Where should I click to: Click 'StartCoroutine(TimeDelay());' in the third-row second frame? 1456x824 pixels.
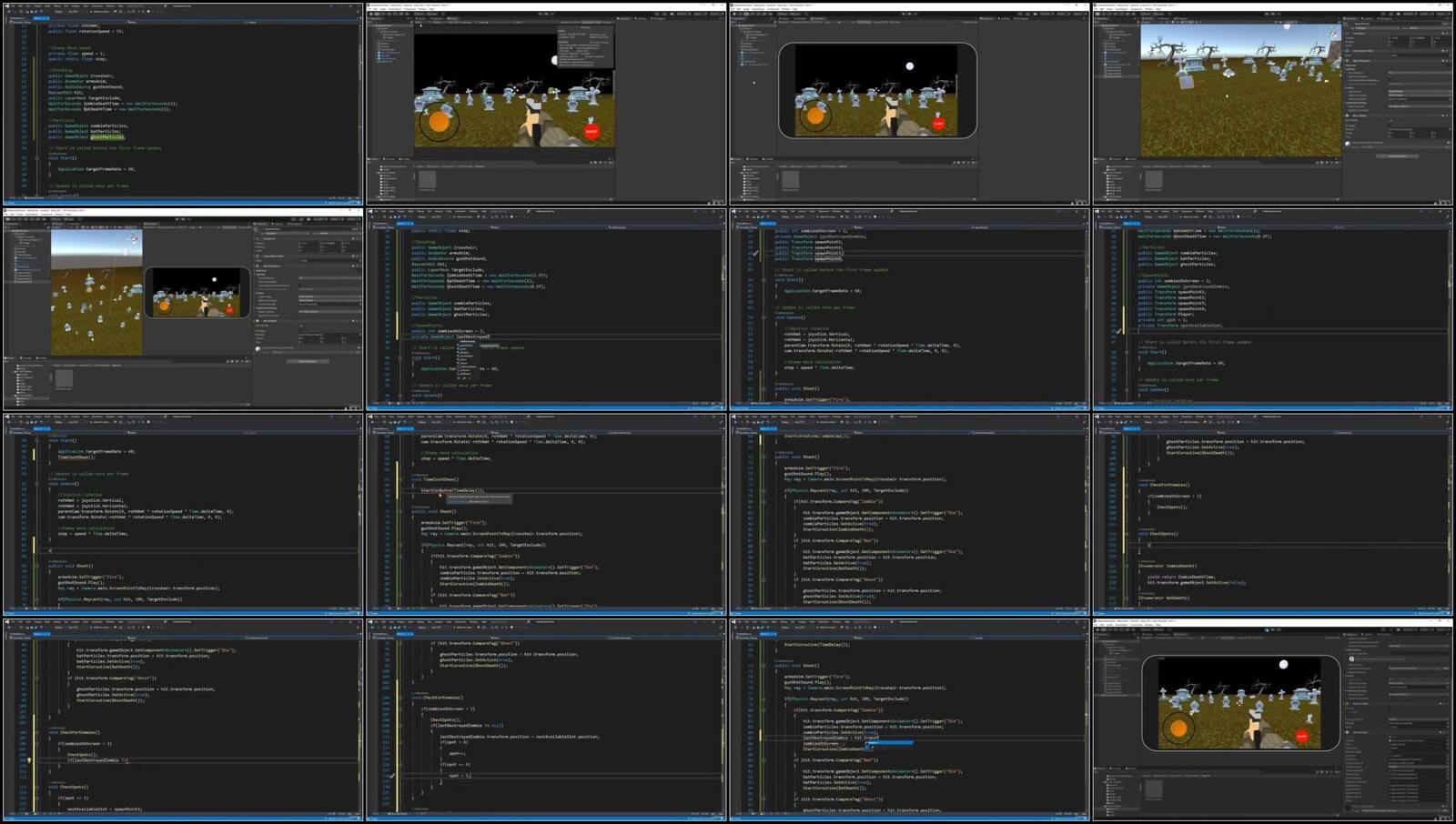(x=452, y=490)
